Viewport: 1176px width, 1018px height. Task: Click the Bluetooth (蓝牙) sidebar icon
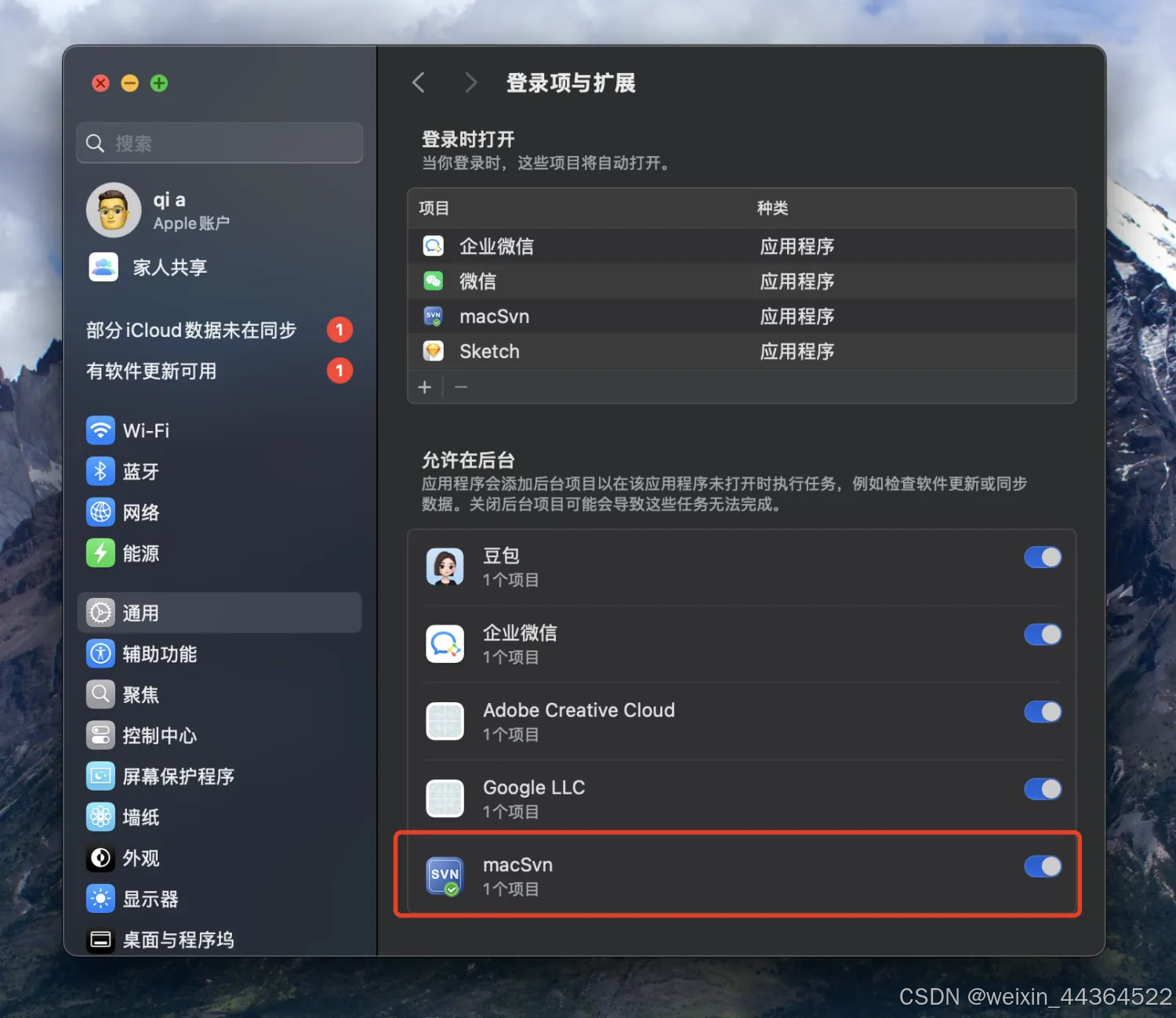(x=100, y=471)
